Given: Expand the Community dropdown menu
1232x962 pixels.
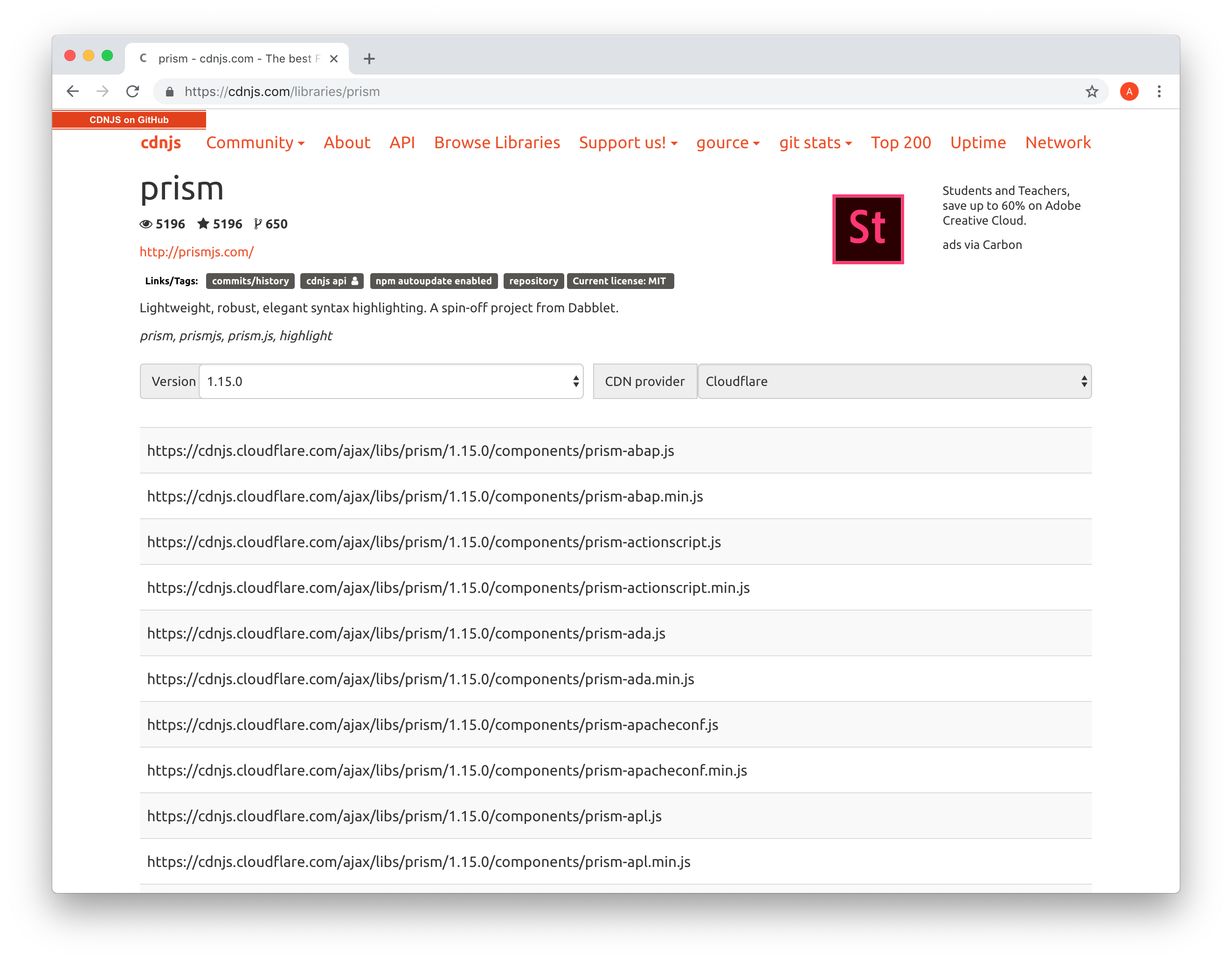Looking at the screenshot, I should click(x=255, y=143).
